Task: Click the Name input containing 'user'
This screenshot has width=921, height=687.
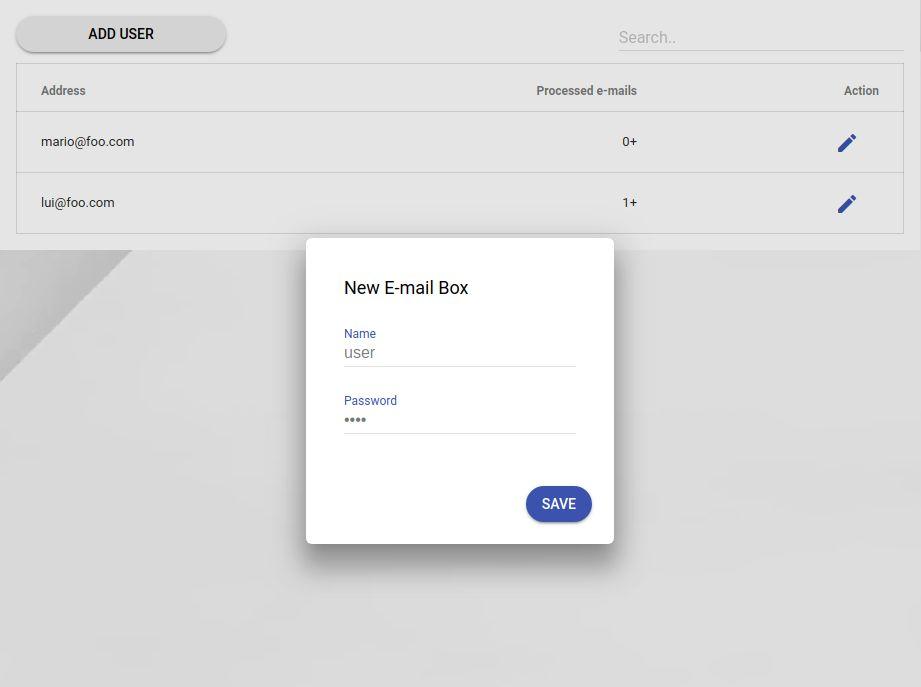Action: click(x=459, y=353)
